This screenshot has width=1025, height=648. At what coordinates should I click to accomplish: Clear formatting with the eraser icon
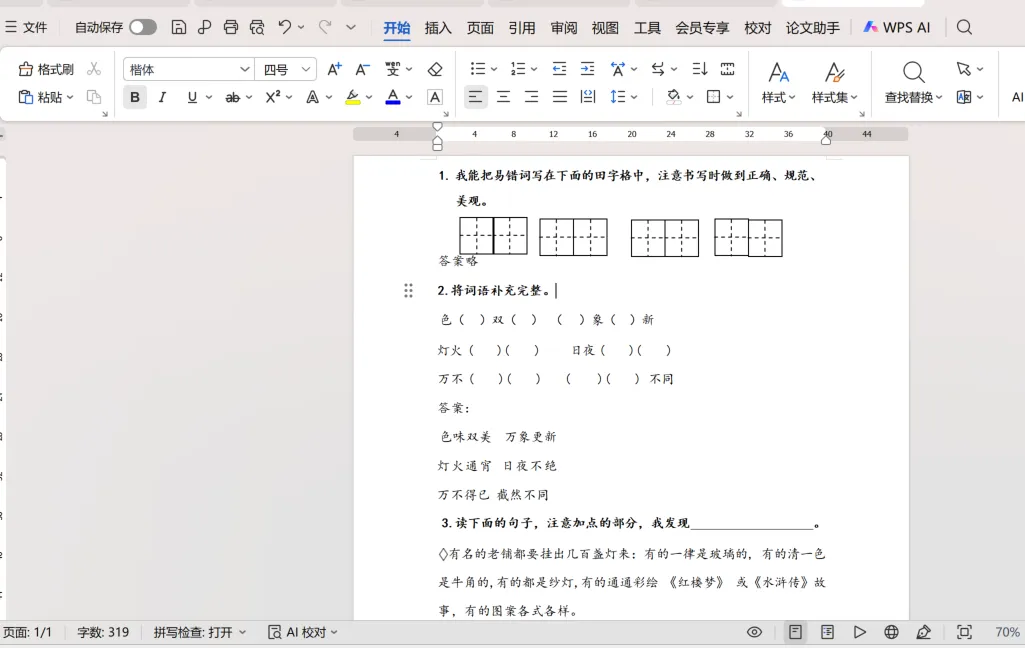point(435,69)
